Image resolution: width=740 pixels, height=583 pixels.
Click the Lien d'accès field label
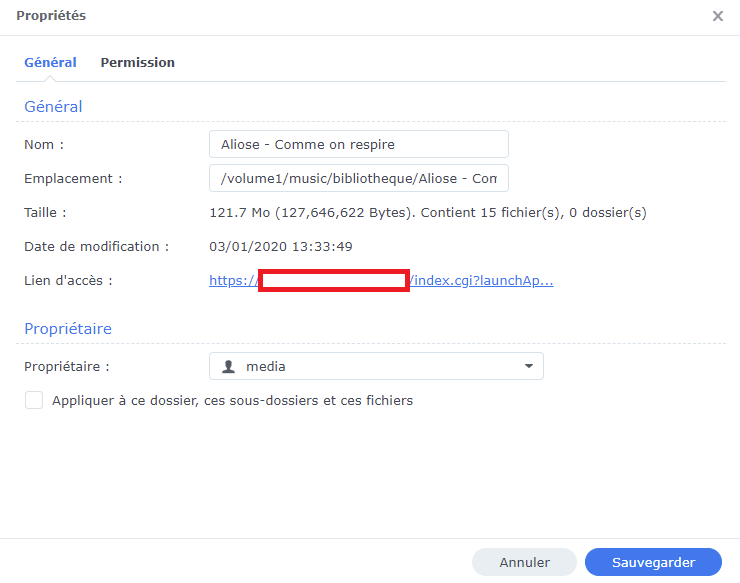(68, 280)
